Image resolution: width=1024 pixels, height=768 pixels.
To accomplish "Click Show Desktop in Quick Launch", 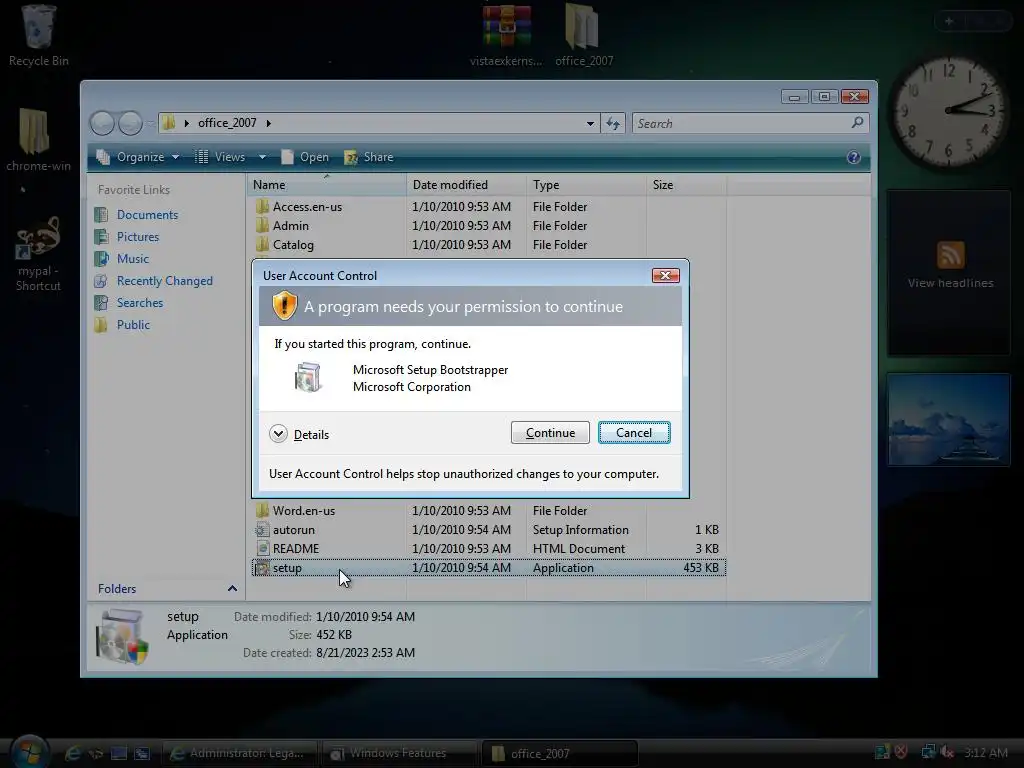I will point(118,753).
